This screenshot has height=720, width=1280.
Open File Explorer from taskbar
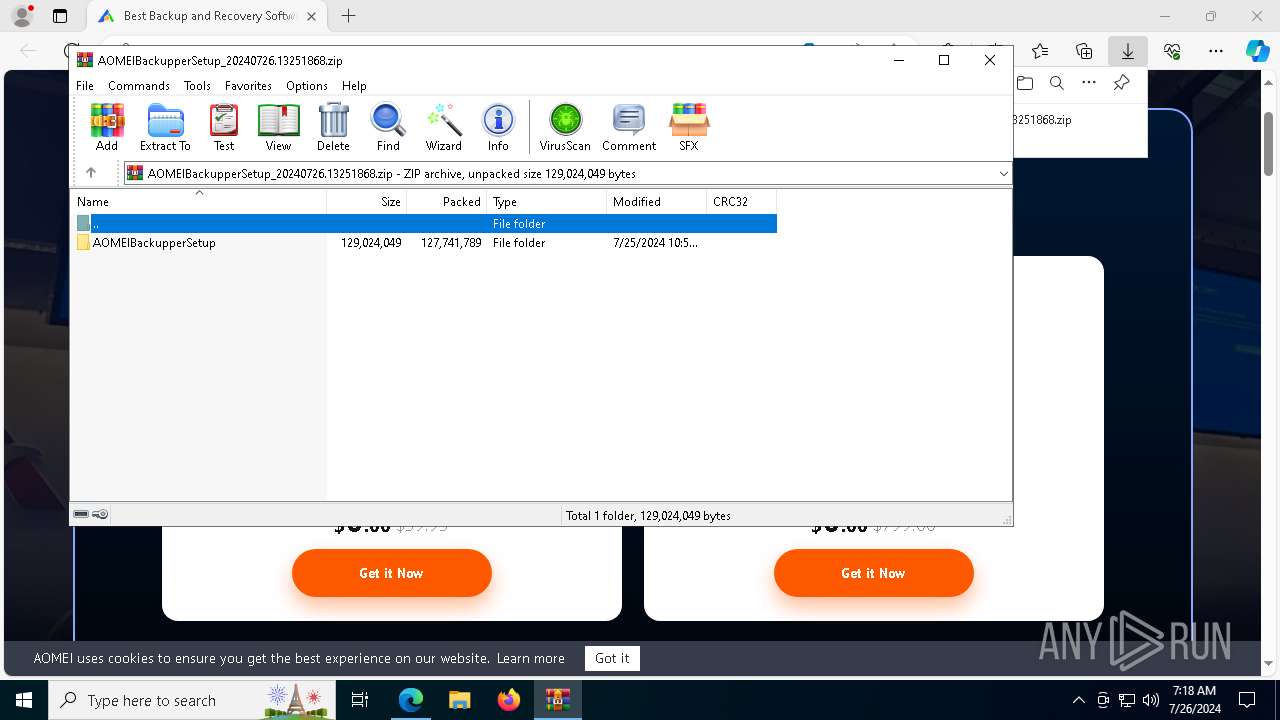(x=459, y=700)
